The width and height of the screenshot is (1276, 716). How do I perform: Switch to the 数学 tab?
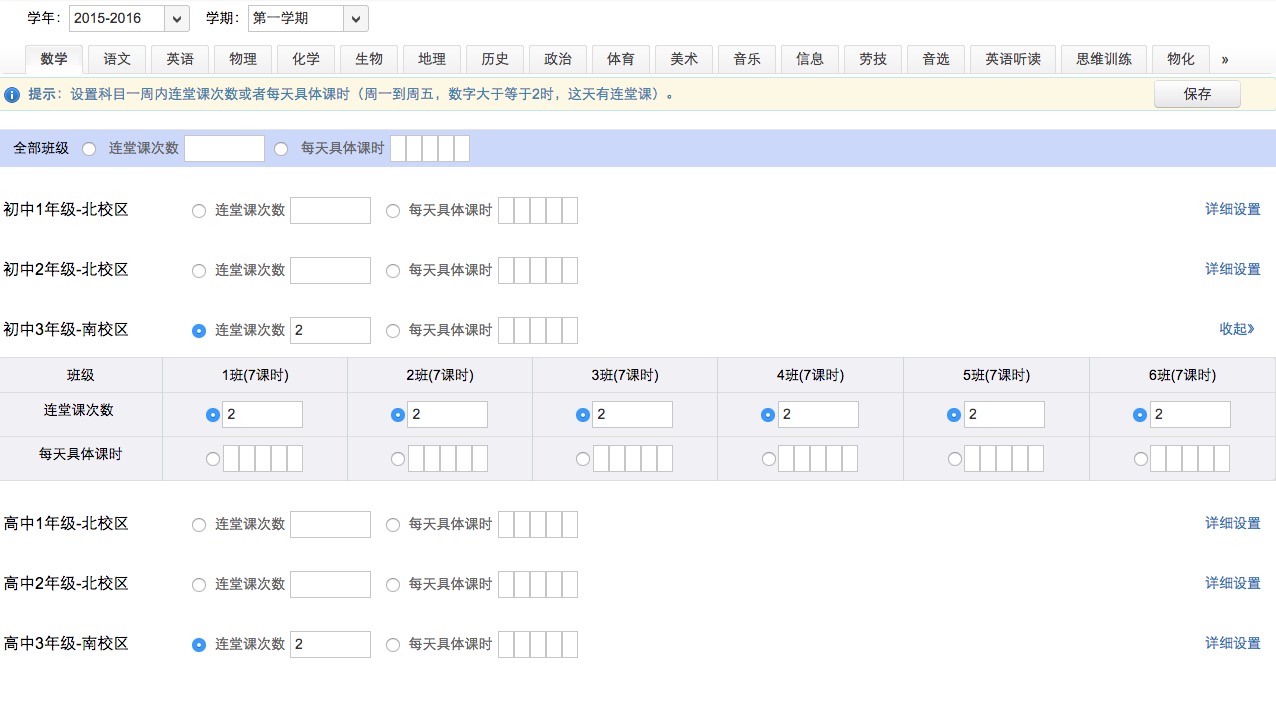pos(54,59)
